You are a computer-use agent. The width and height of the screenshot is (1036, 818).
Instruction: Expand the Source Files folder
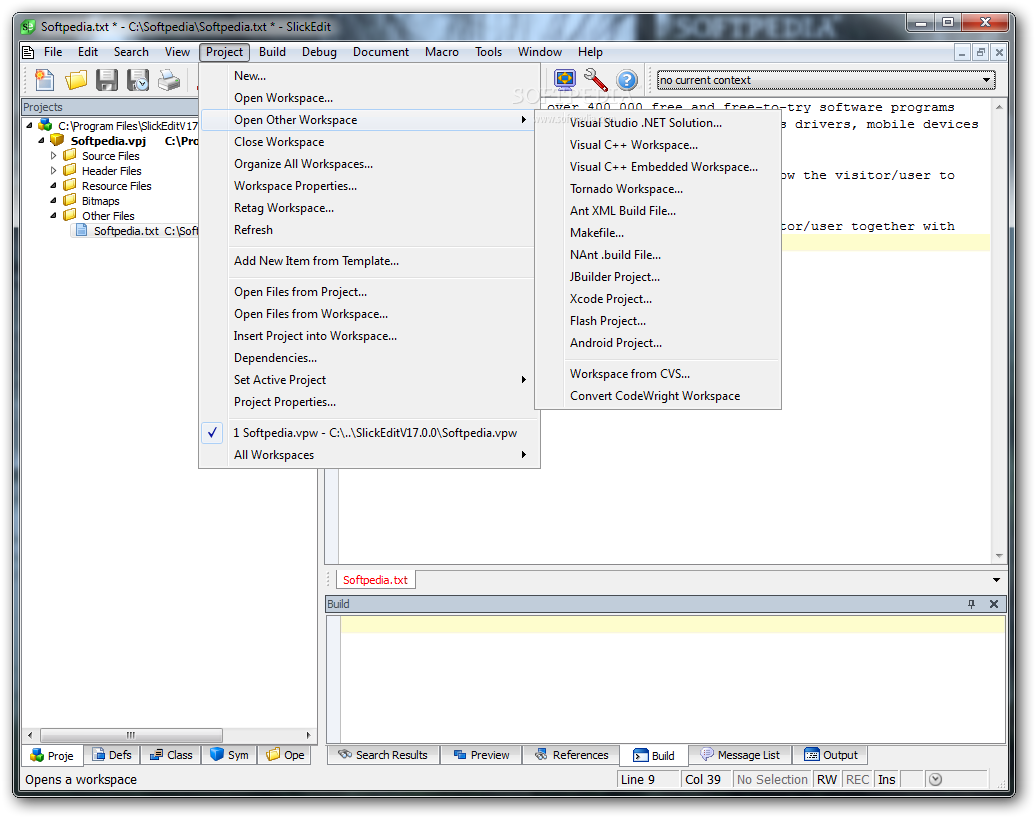(54, 156)
